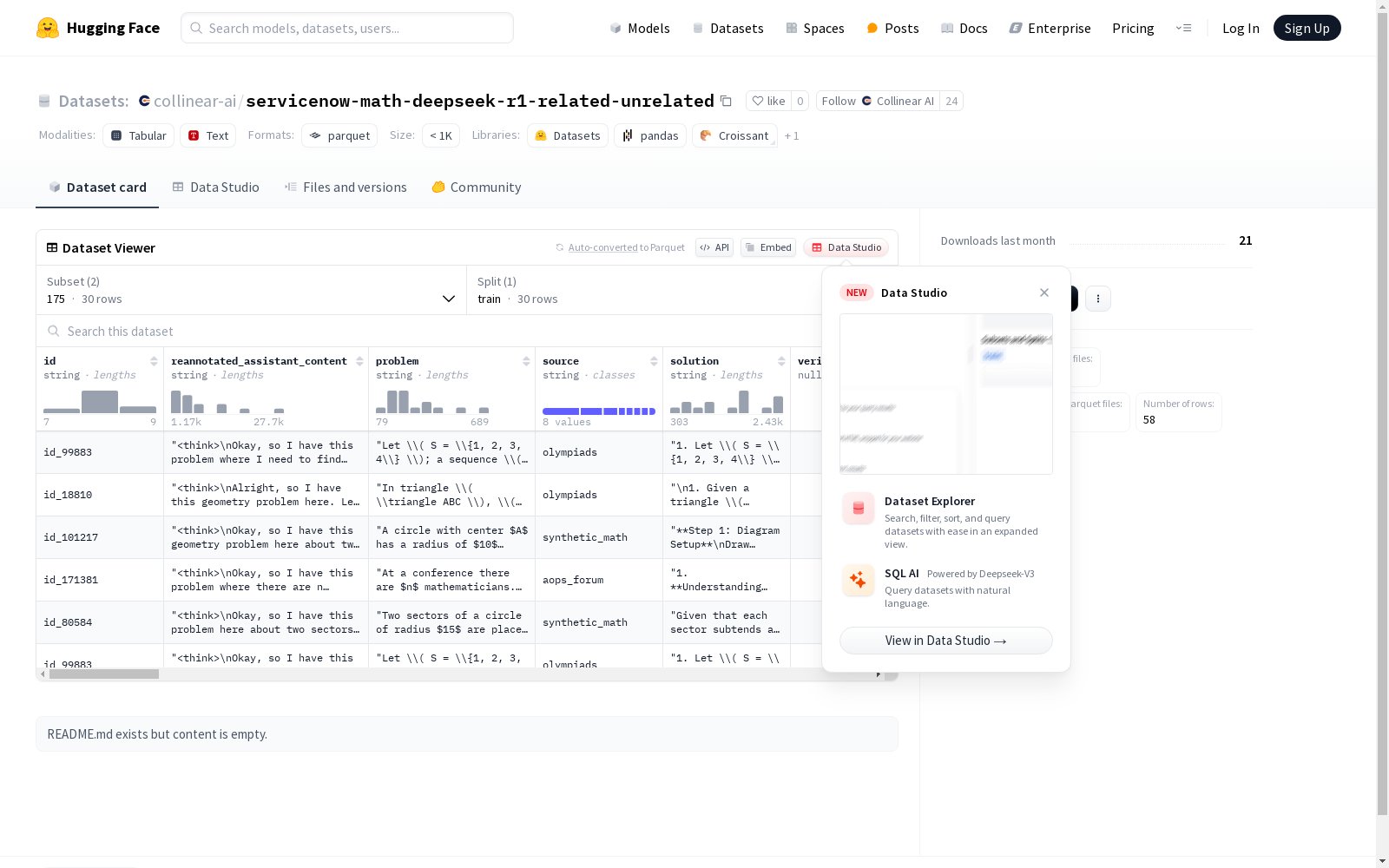Select the Text modality tag
This screenshot has height=868, width=1389.
pyautogui.click(x=208, y=135)
